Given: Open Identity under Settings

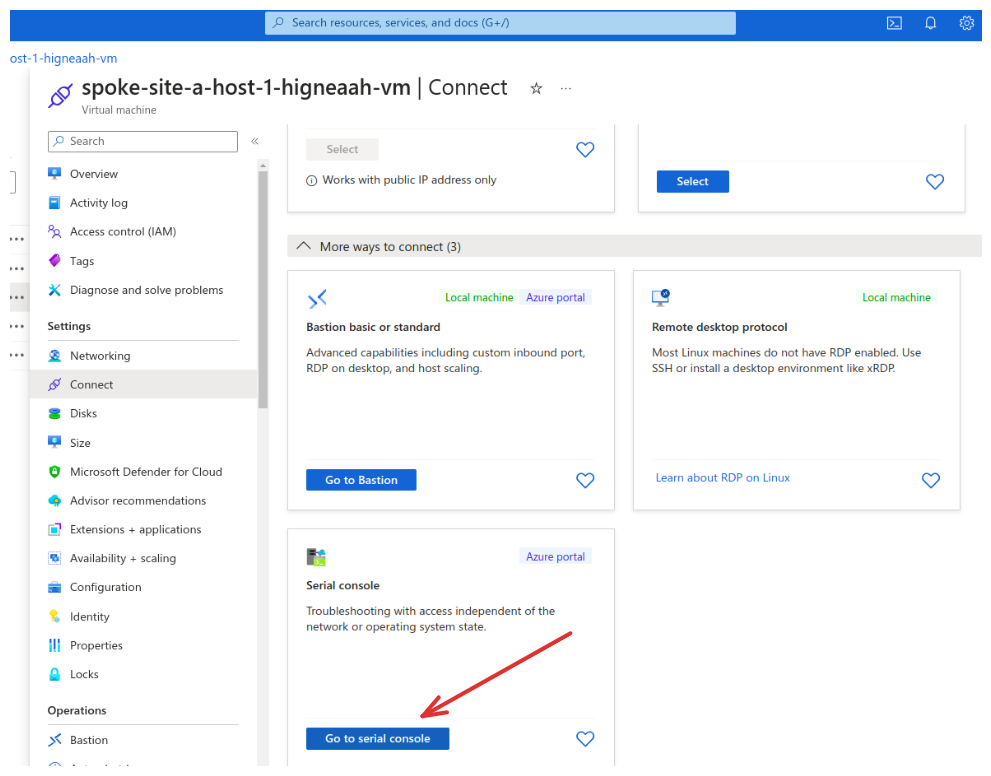Looking at the screenshot, I should click(90, 616).
